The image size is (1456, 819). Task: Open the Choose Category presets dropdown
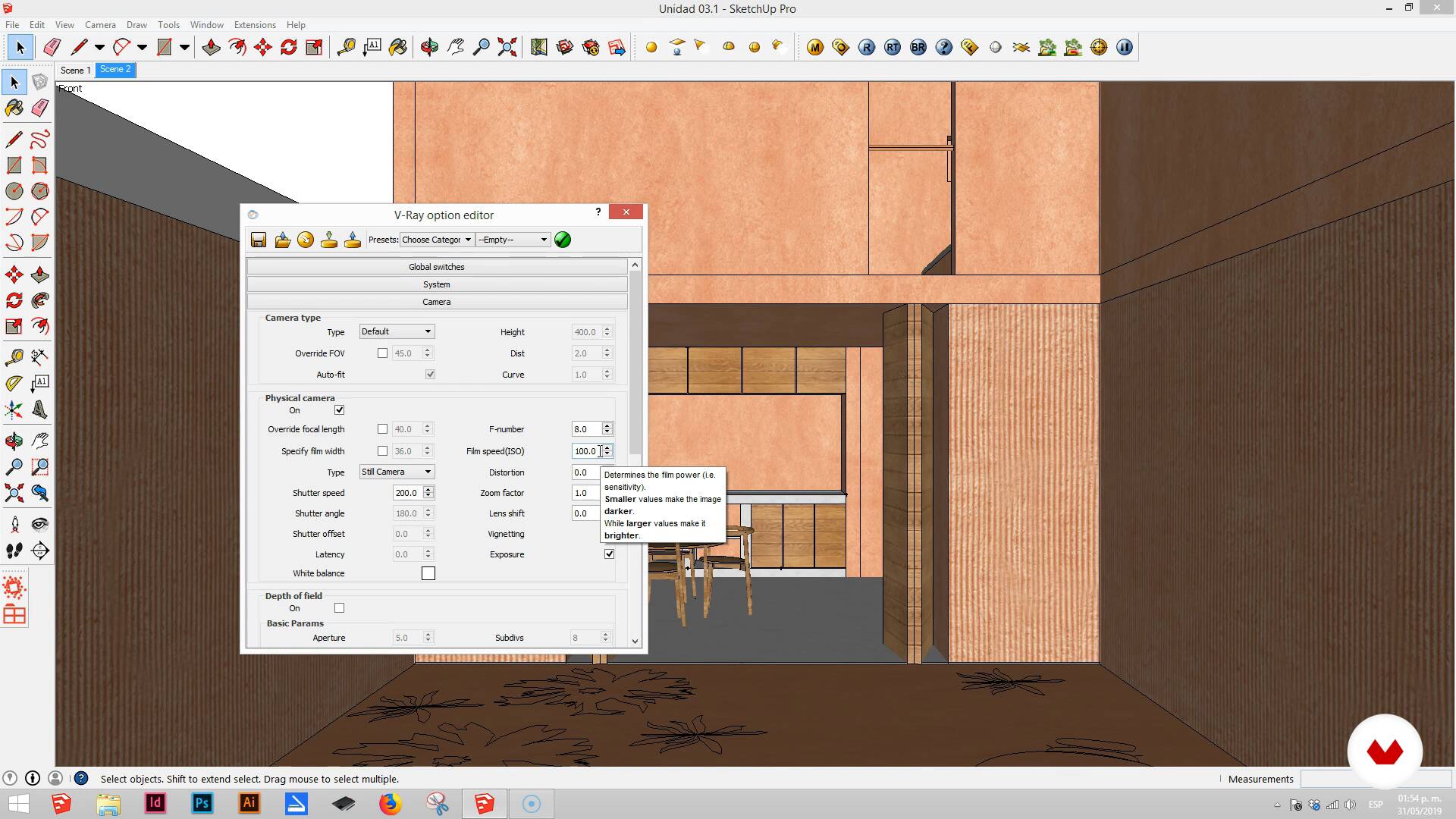pos(437,240)
